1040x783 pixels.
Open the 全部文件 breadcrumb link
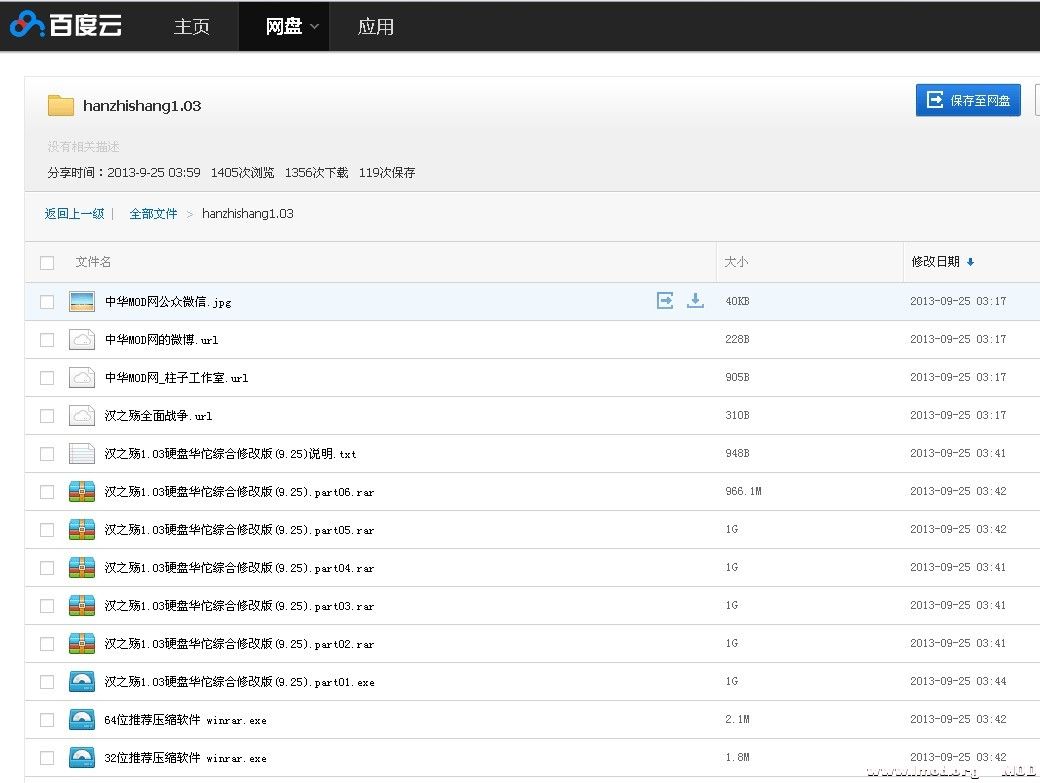(153, 214)
